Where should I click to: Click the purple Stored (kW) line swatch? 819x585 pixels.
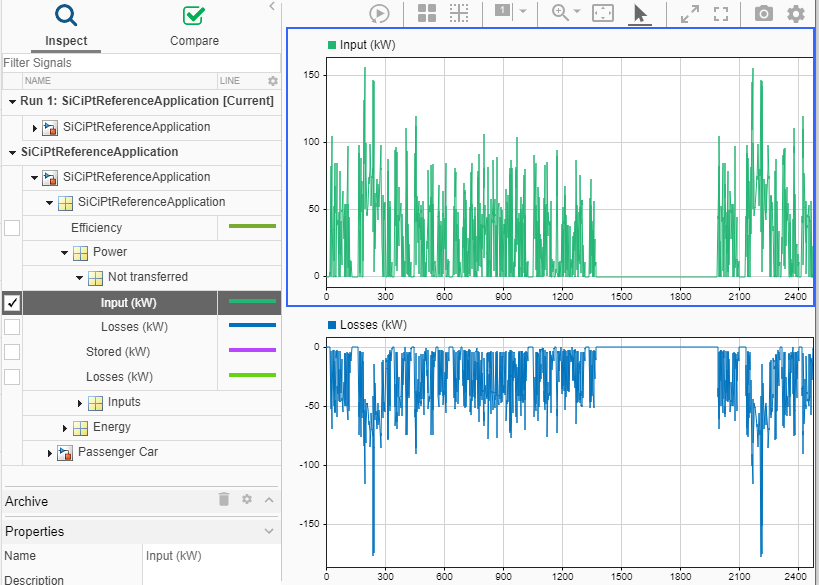pyautogui.click(x=252, y=352)
